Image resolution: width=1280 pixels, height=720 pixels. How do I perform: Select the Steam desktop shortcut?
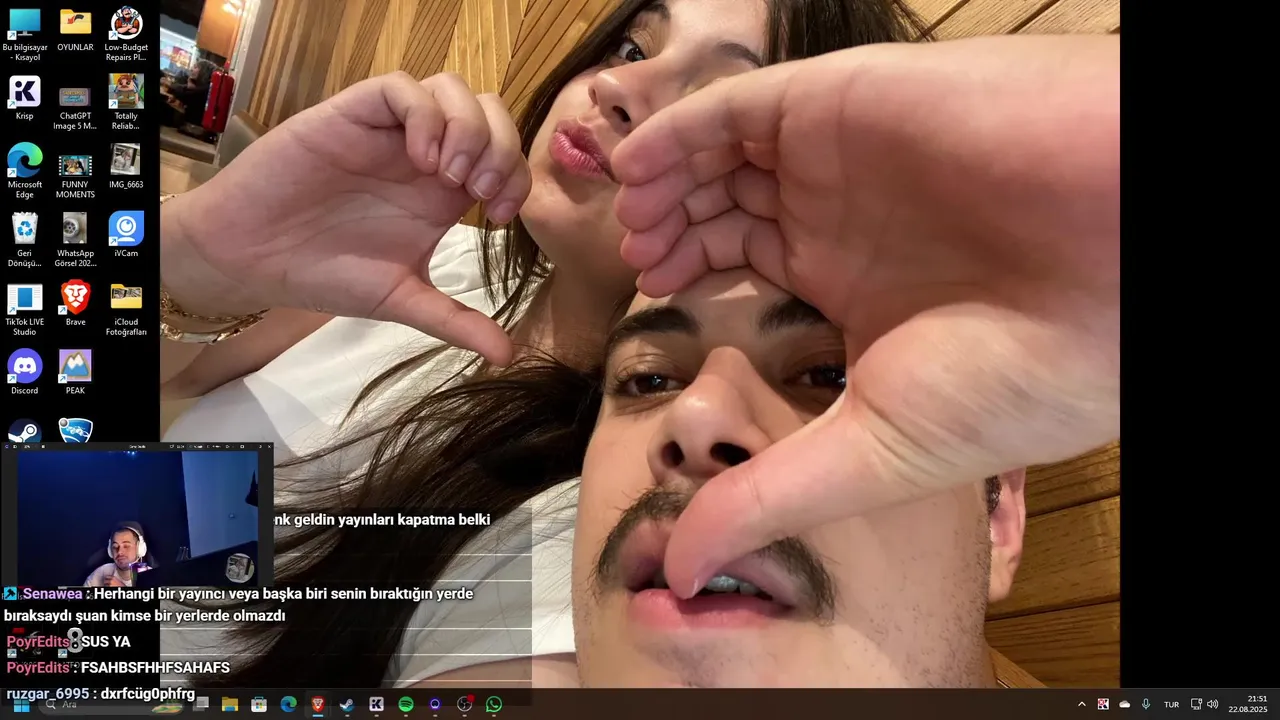(25, 432)
